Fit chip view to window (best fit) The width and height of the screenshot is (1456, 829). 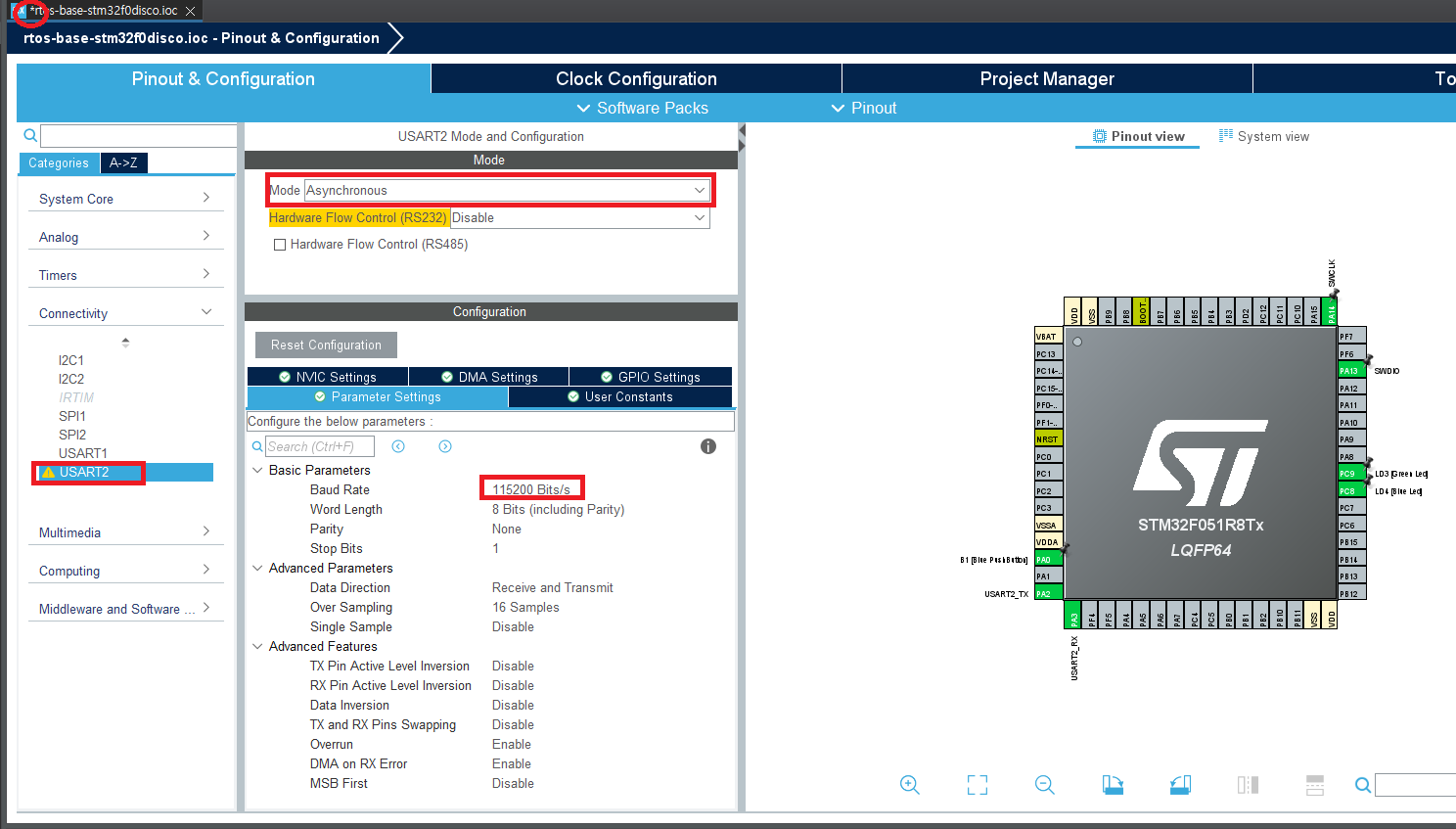[x=978, y=785]
